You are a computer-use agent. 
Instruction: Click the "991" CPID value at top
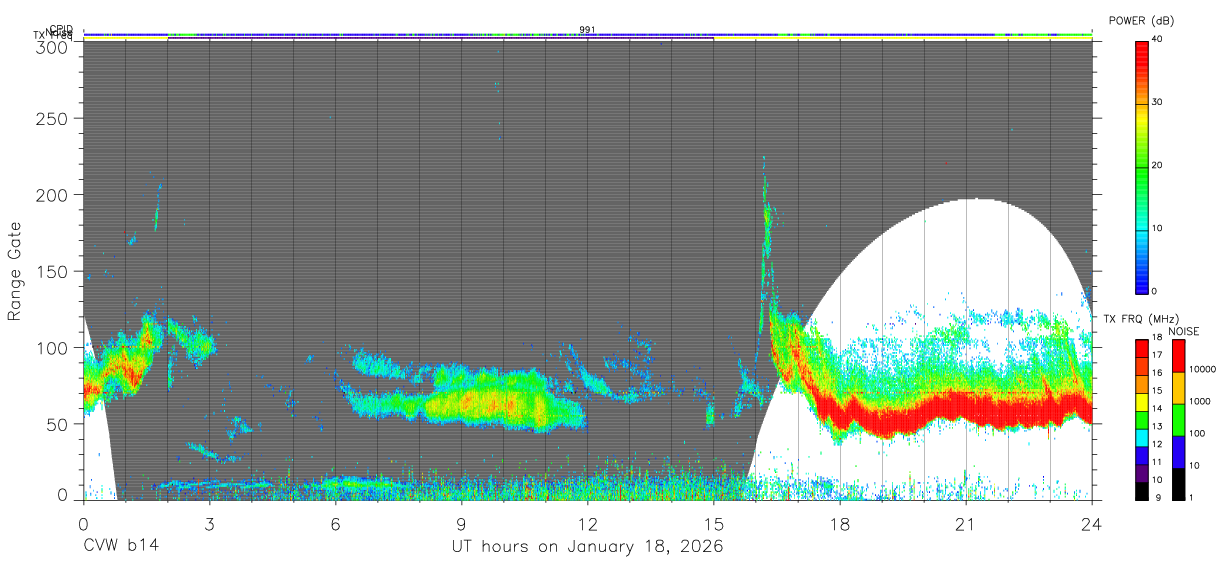pyautogui.click(x=587, y=29)
